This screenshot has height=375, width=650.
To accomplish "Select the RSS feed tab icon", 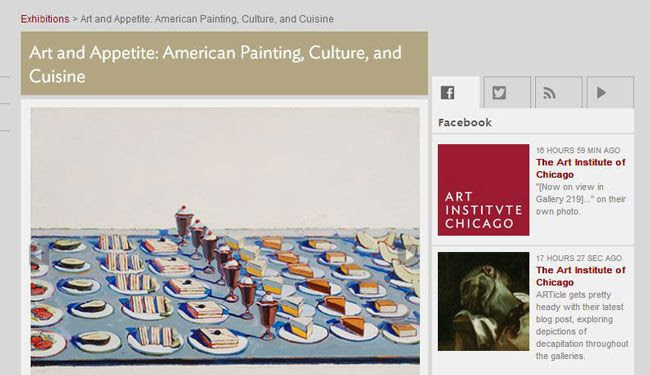I will click(x=550, y=93).
